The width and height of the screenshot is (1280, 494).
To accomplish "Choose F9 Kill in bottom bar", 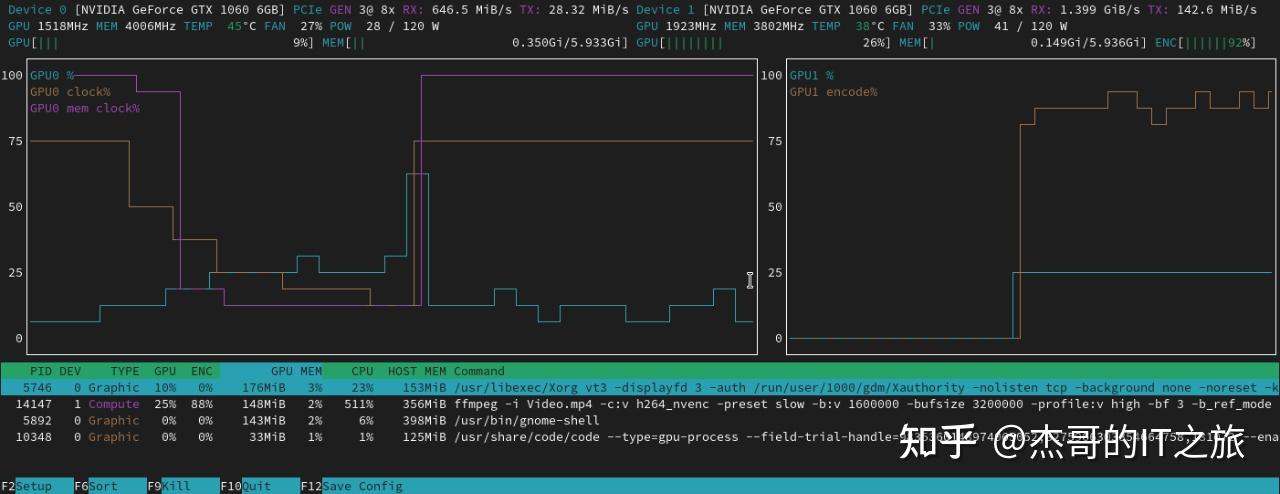I will 169,486.
